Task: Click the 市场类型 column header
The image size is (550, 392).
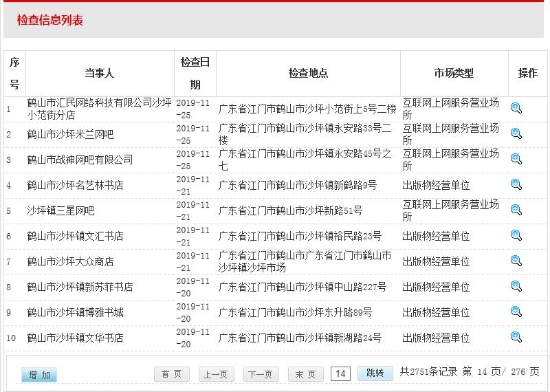Action: 454,73
